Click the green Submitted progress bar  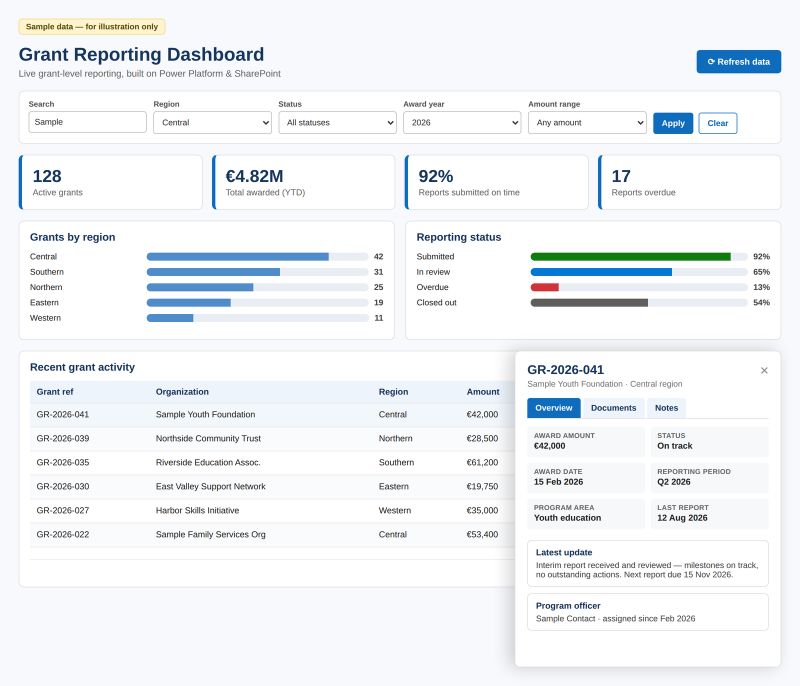[631, 257]
